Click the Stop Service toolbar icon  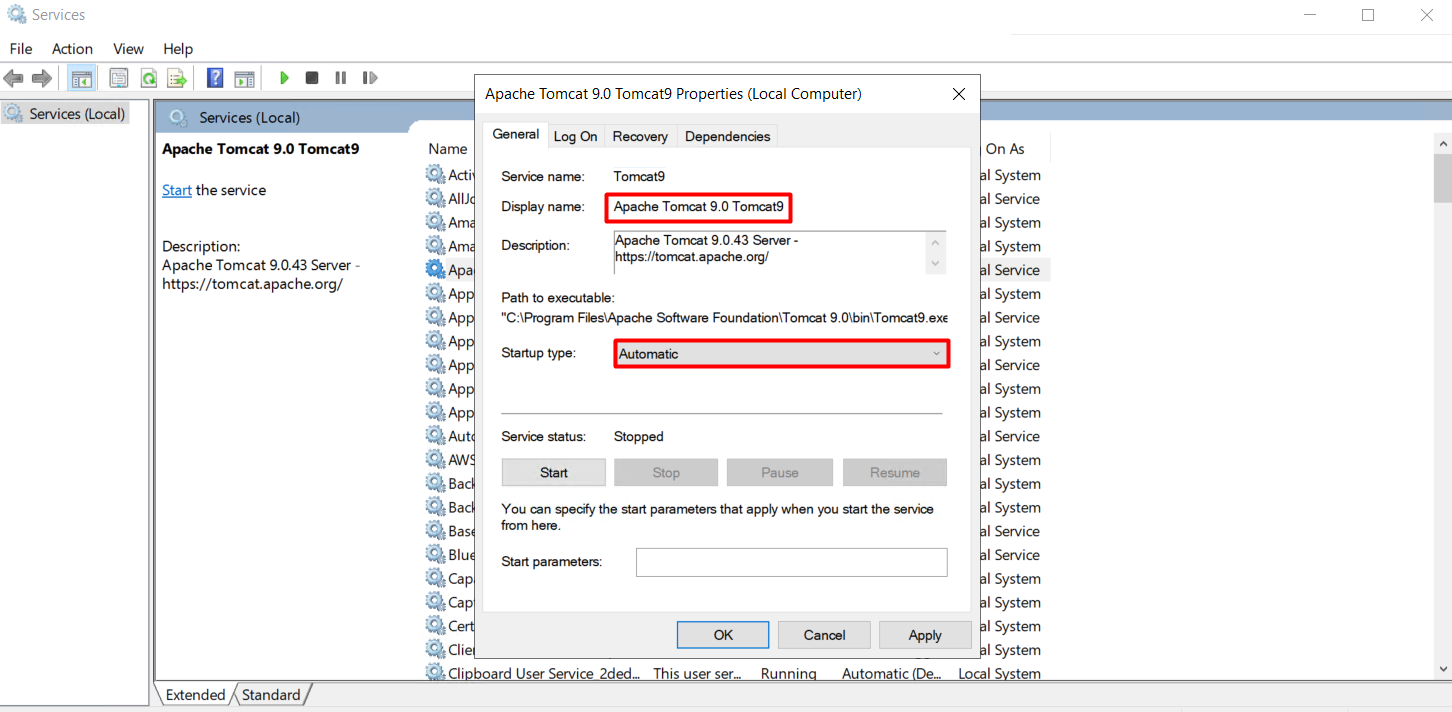click(311, 77)
